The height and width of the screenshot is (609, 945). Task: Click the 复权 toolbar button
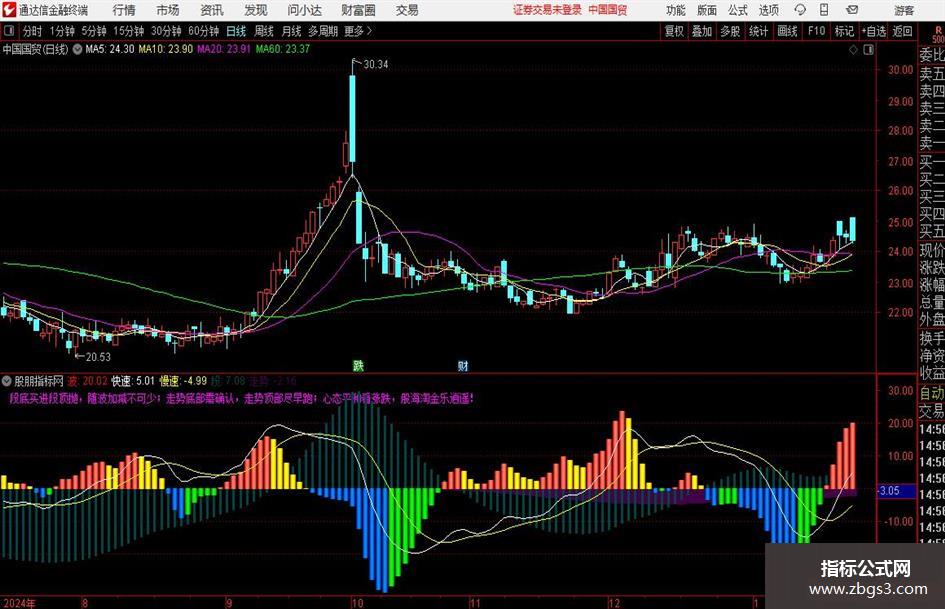point(674,31)
